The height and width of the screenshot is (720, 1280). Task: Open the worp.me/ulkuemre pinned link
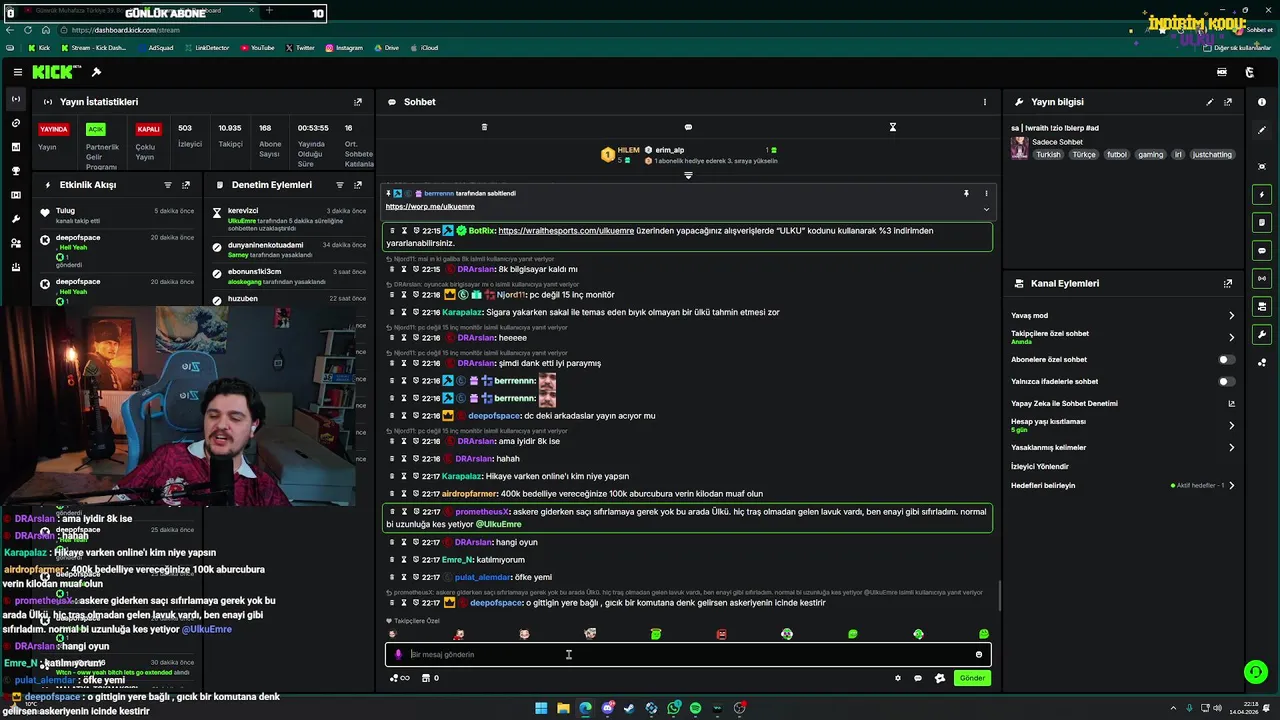coord(430,206)
